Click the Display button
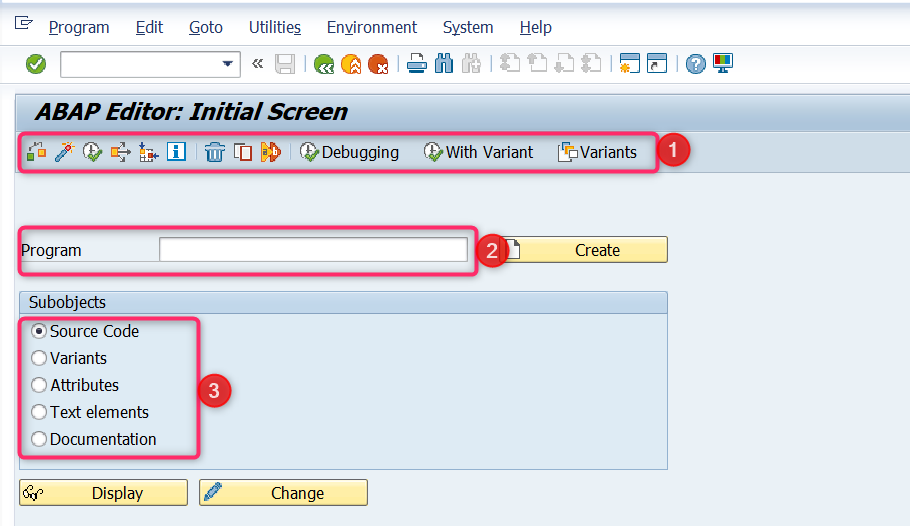This screenshot has height=526, width=910. coord(103,493)
